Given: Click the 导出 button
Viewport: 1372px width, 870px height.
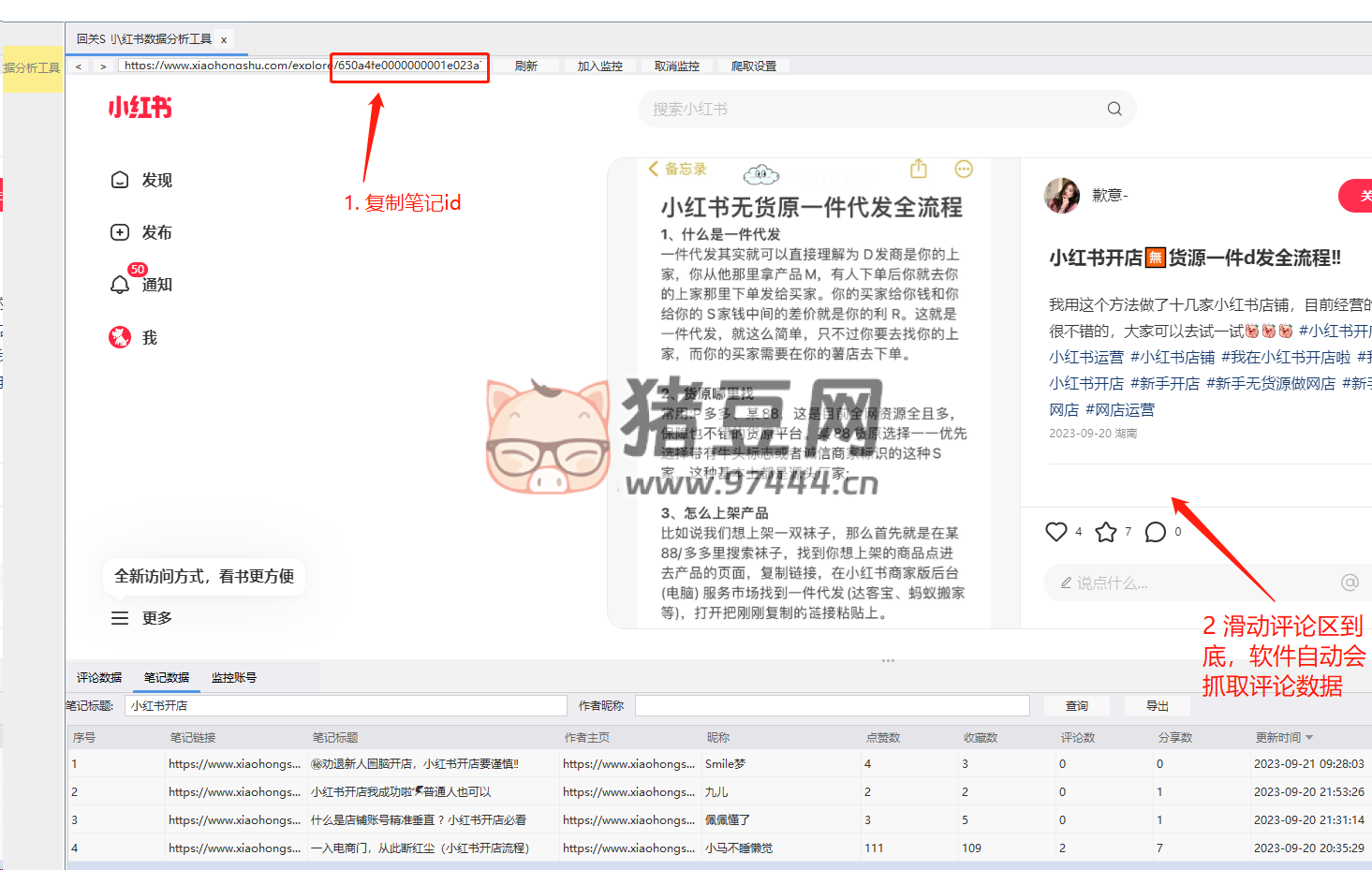Looking at the screenshot, I should (x=1158, y=706).
